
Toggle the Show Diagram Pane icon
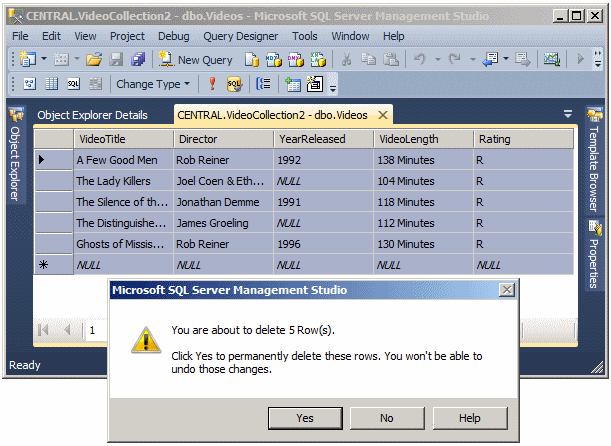click(30, 83)
